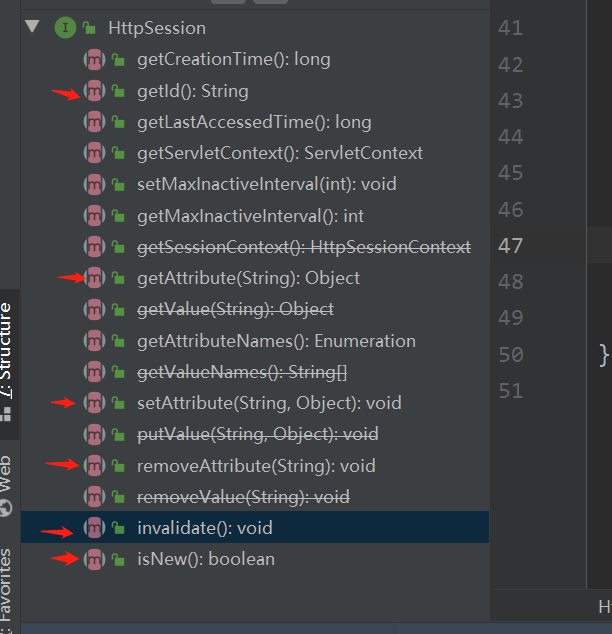Click the green interface icon beside HttpSession

(65, 27)
